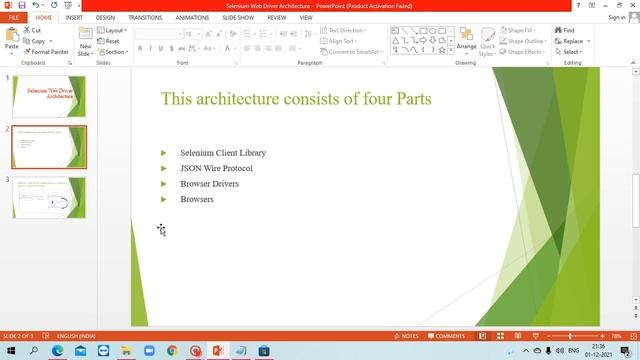
Task: Undo the last action
Action: 36,5
